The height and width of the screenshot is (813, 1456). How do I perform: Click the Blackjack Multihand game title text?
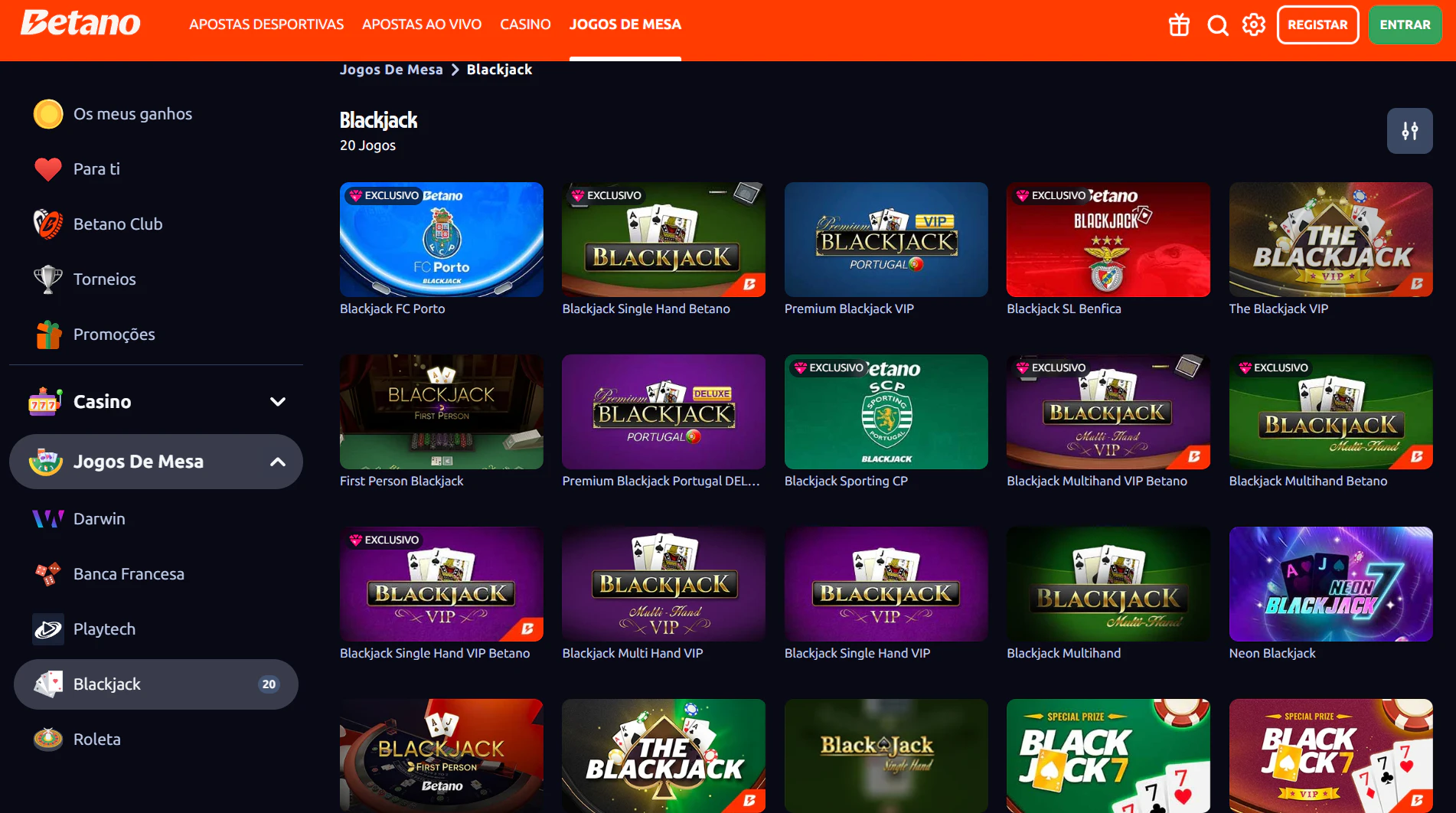point(1064,653)
